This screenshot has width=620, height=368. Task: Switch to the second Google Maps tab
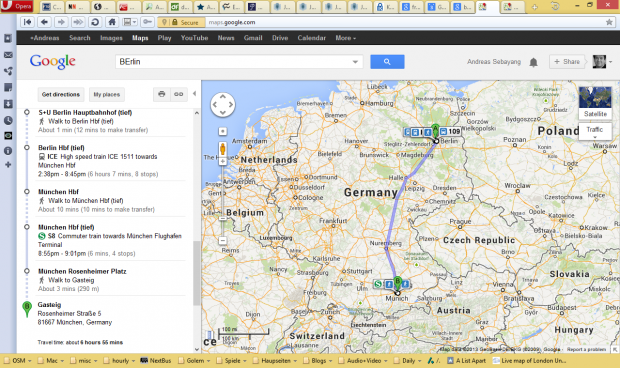coord(512,7)
